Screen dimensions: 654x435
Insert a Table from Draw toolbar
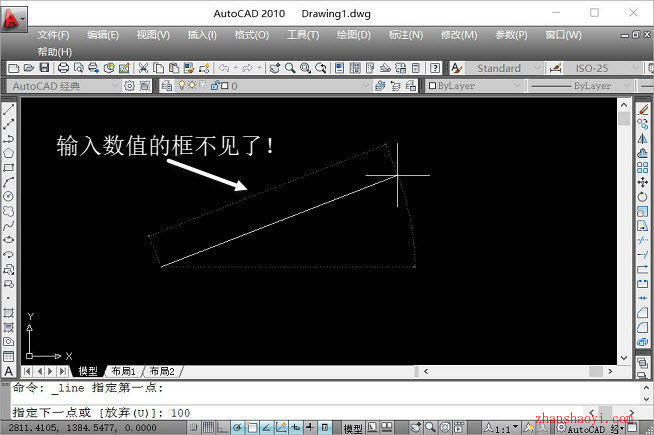[x=8, y=356]
